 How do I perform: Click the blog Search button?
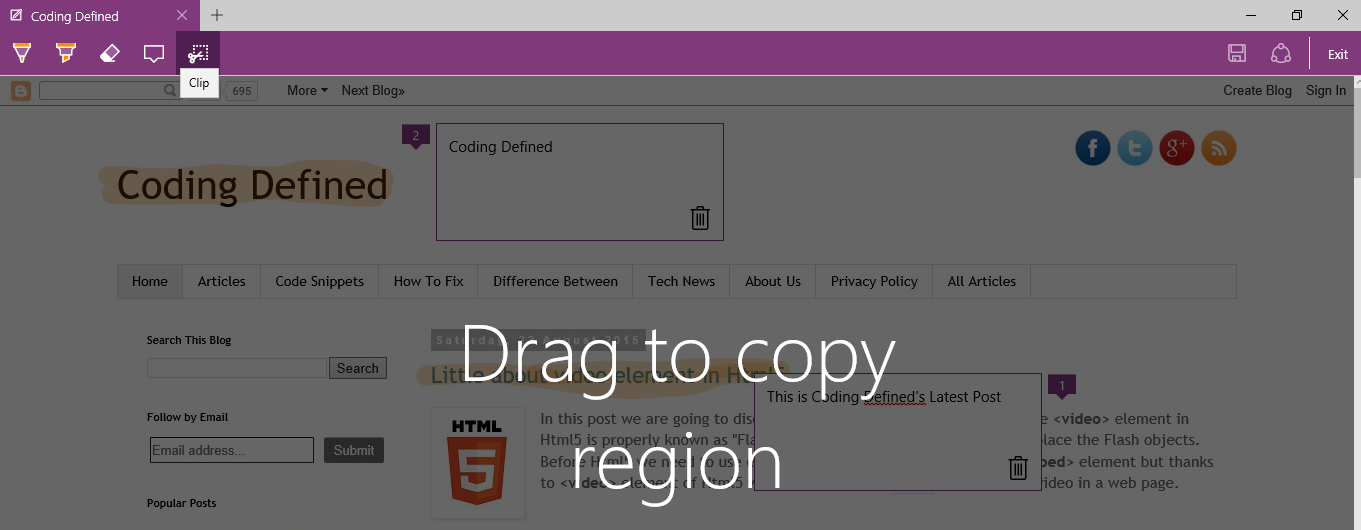click(x=358, y=368)
